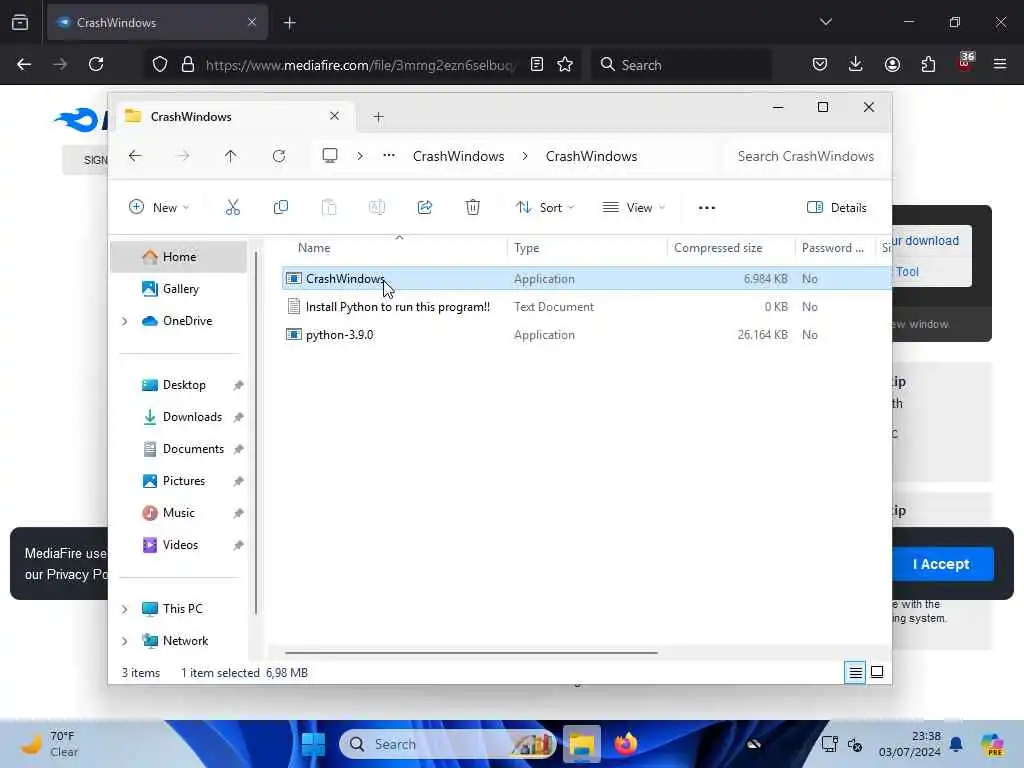This screenshot has height=768, width=1024.
Task: Open the weather widget showing 70°F
Action: click(x=50, y=744)
